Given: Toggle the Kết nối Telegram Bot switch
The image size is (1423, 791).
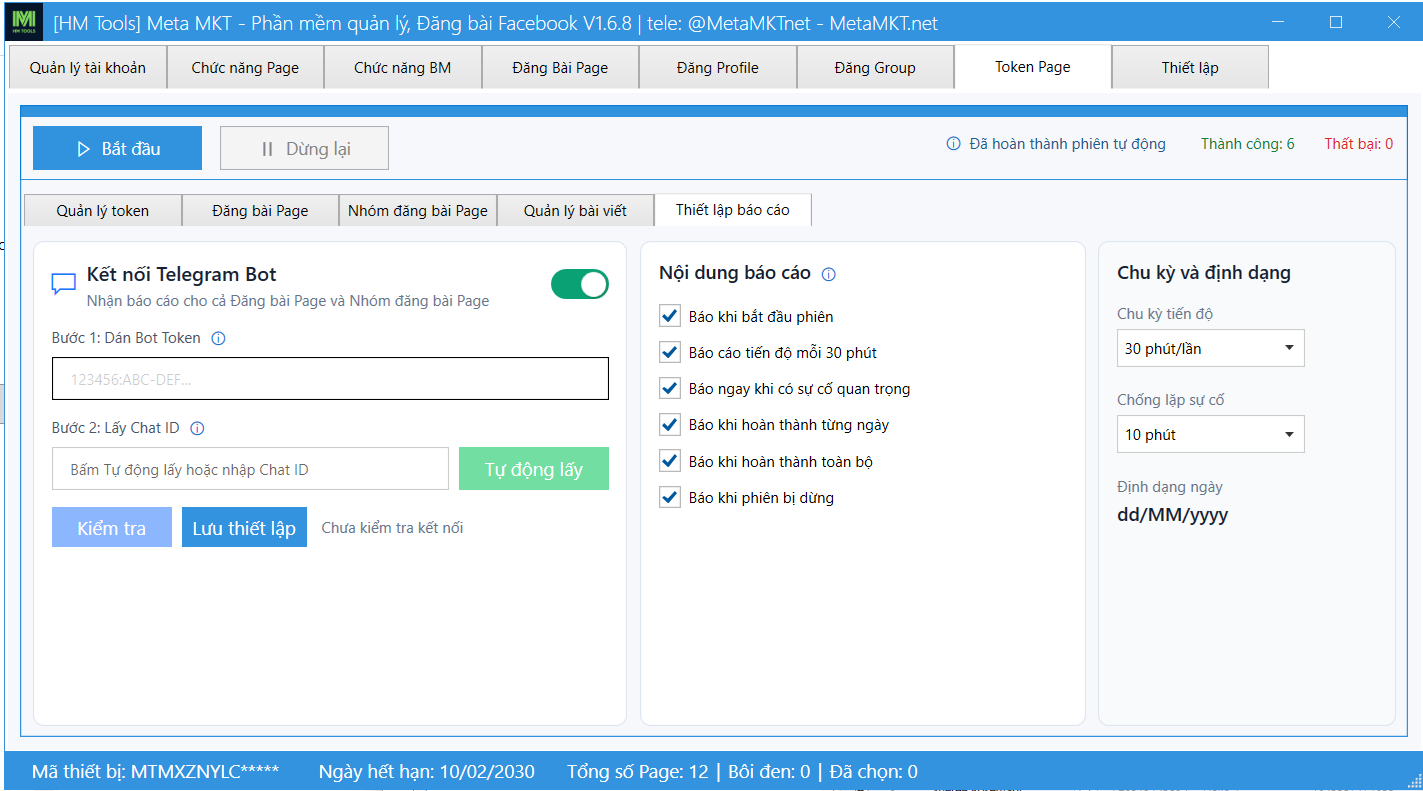Looking at the screenshot, I should tap(580, 284).
